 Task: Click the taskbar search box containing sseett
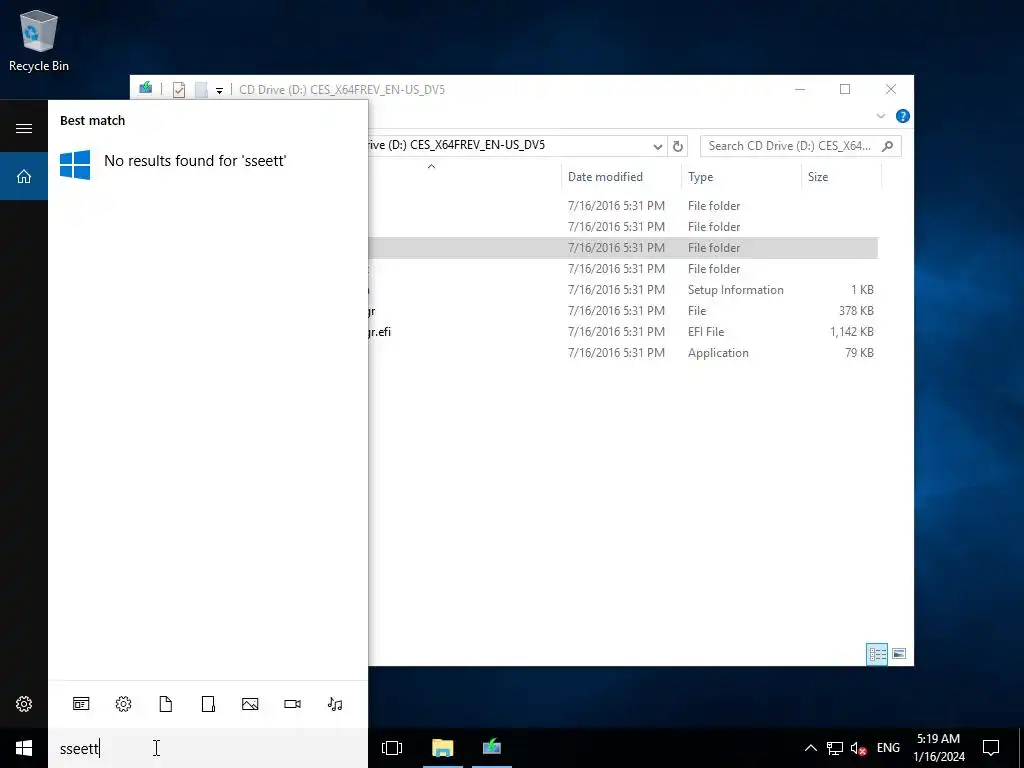pyautogui.click(x=208, y=748)
